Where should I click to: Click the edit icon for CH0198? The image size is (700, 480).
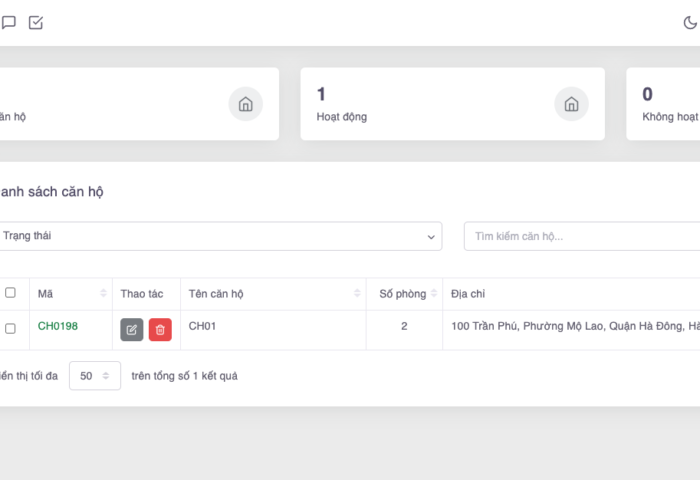coord(132,330)
